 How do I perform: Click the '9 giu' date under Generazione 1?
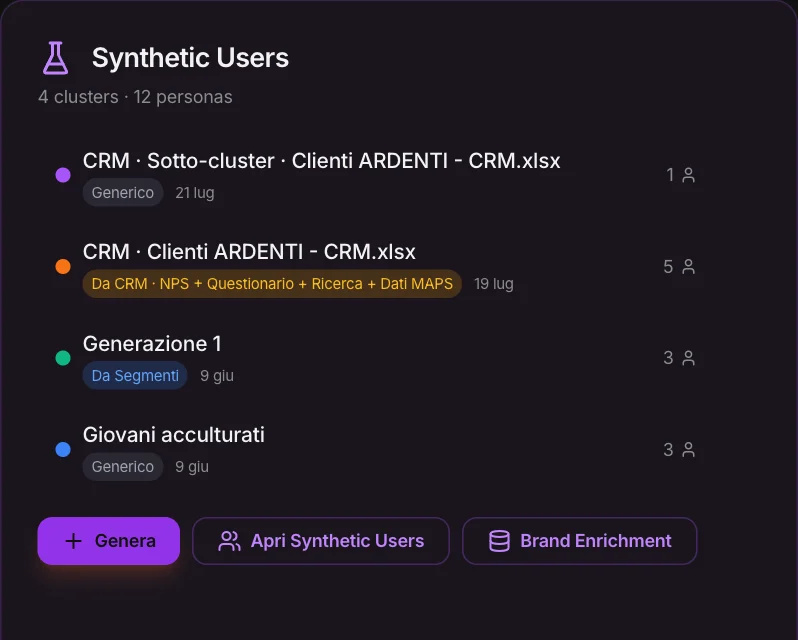(217, 375)
